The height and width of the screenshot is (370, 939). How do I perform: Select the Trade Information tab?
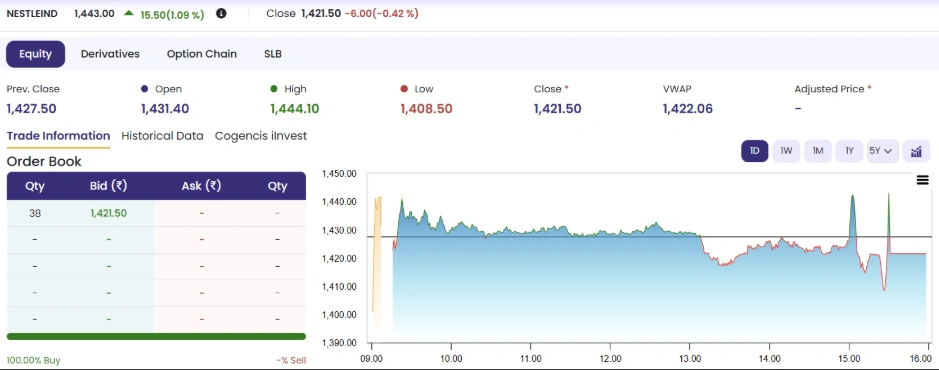click(58, 136)
